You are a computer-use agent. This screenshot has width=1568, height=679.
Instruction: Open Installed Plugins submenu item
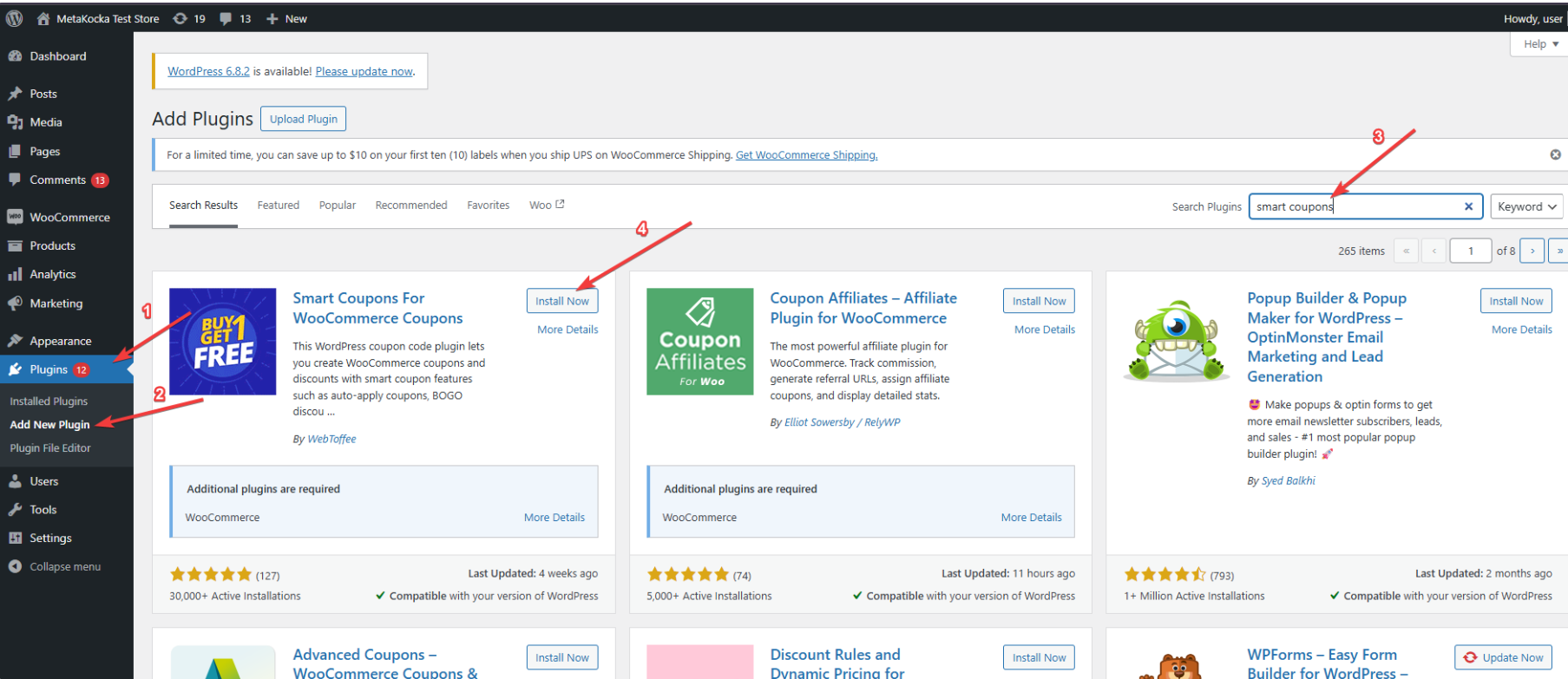[49, 402]
